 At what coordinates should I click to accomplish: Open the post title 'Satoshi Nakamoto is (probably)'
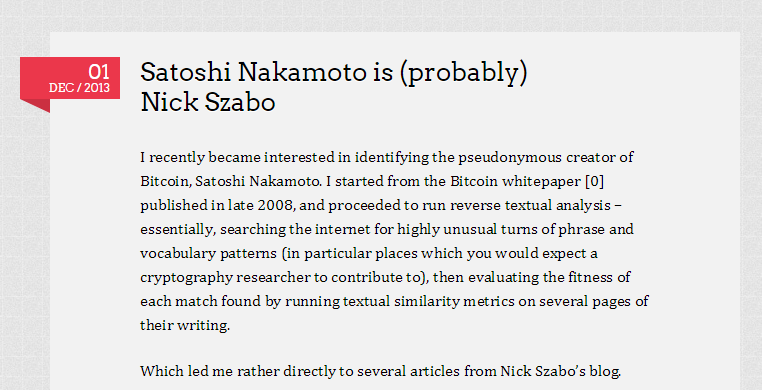[334, 73]
